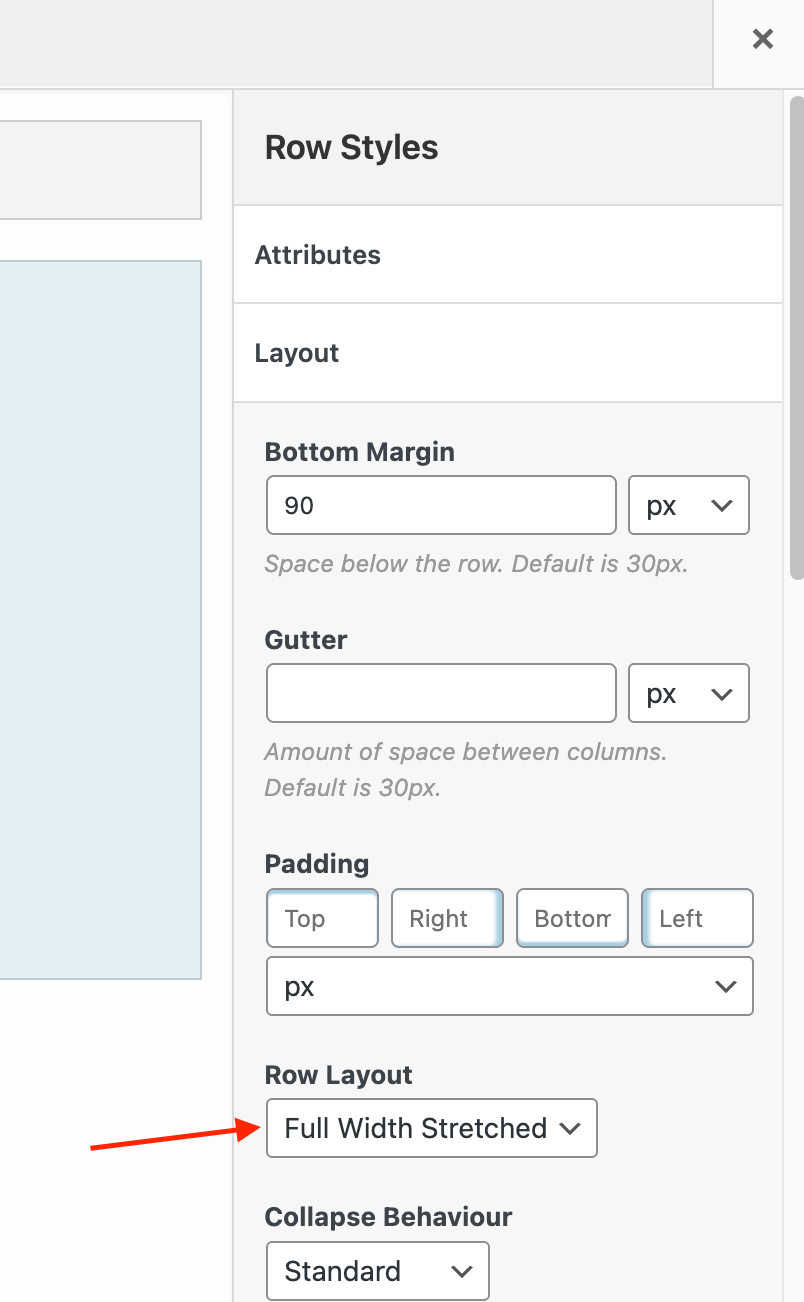804x1302 pixels.
Task: Click the Bottom Margin value field
Action: tap(440, 505)
